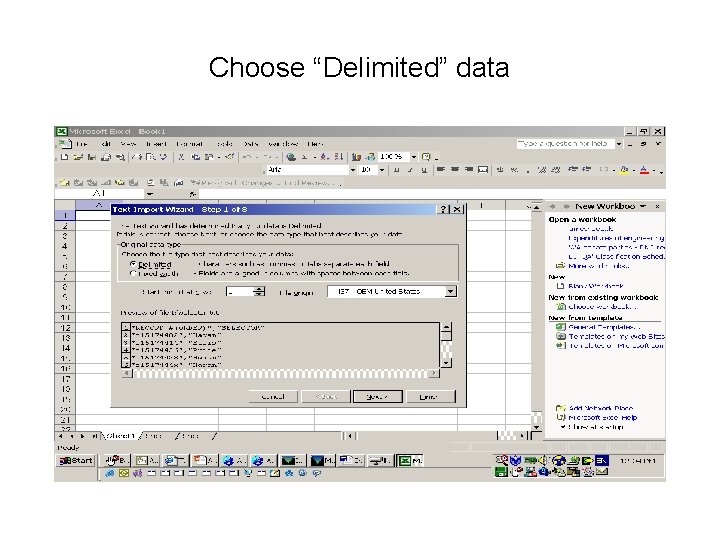Toggle Show at startup checkbox in task pane
The width and height of the screenshot is (720, 540).
click(563, 427)
